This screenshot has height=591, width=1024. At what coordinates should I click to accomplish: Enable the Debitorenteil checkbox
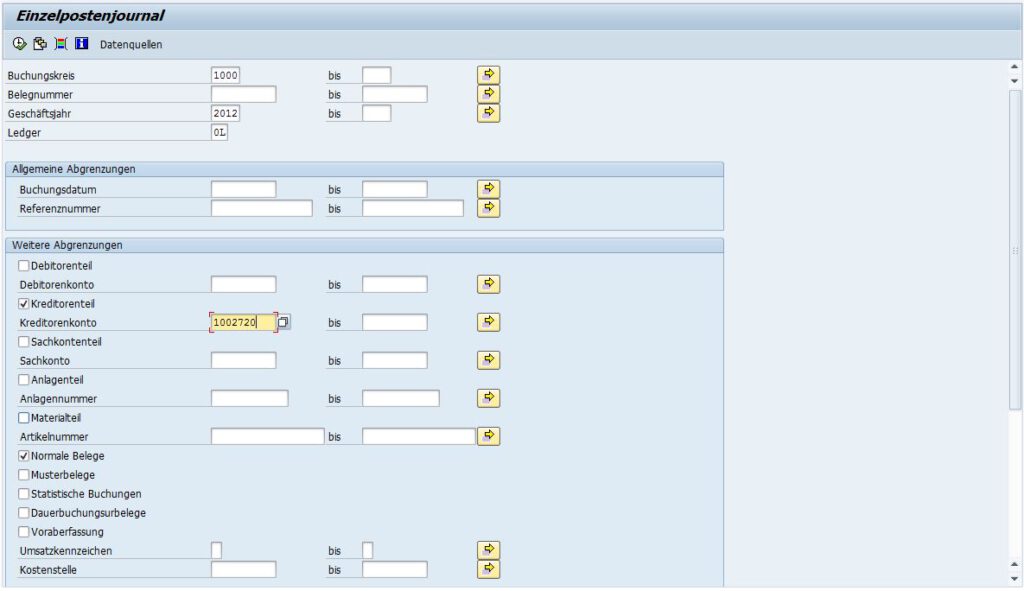click(24, 266)
